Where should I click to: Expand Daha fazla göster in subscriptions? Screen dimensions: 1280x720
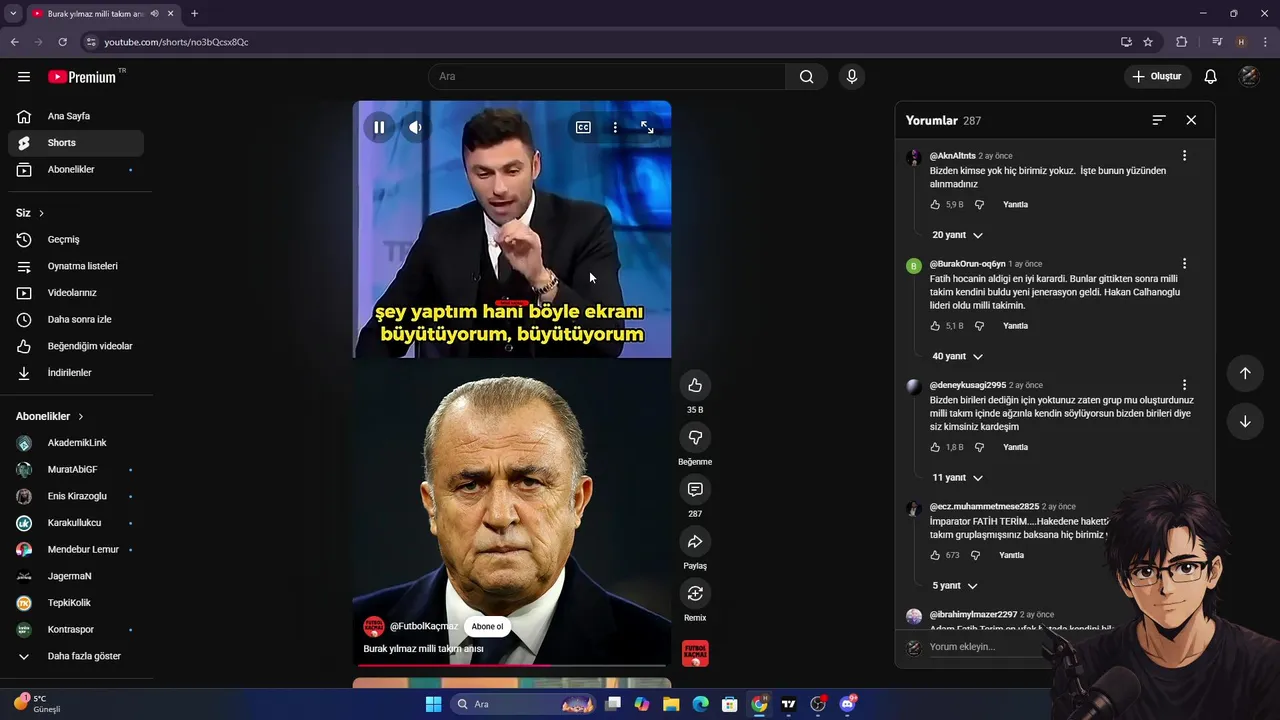tap(76, 656)
